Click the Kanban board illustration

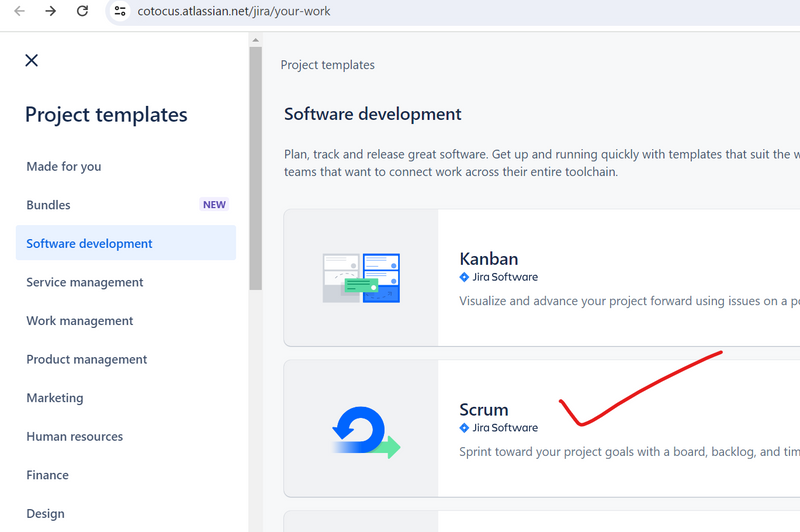(361, 278)
